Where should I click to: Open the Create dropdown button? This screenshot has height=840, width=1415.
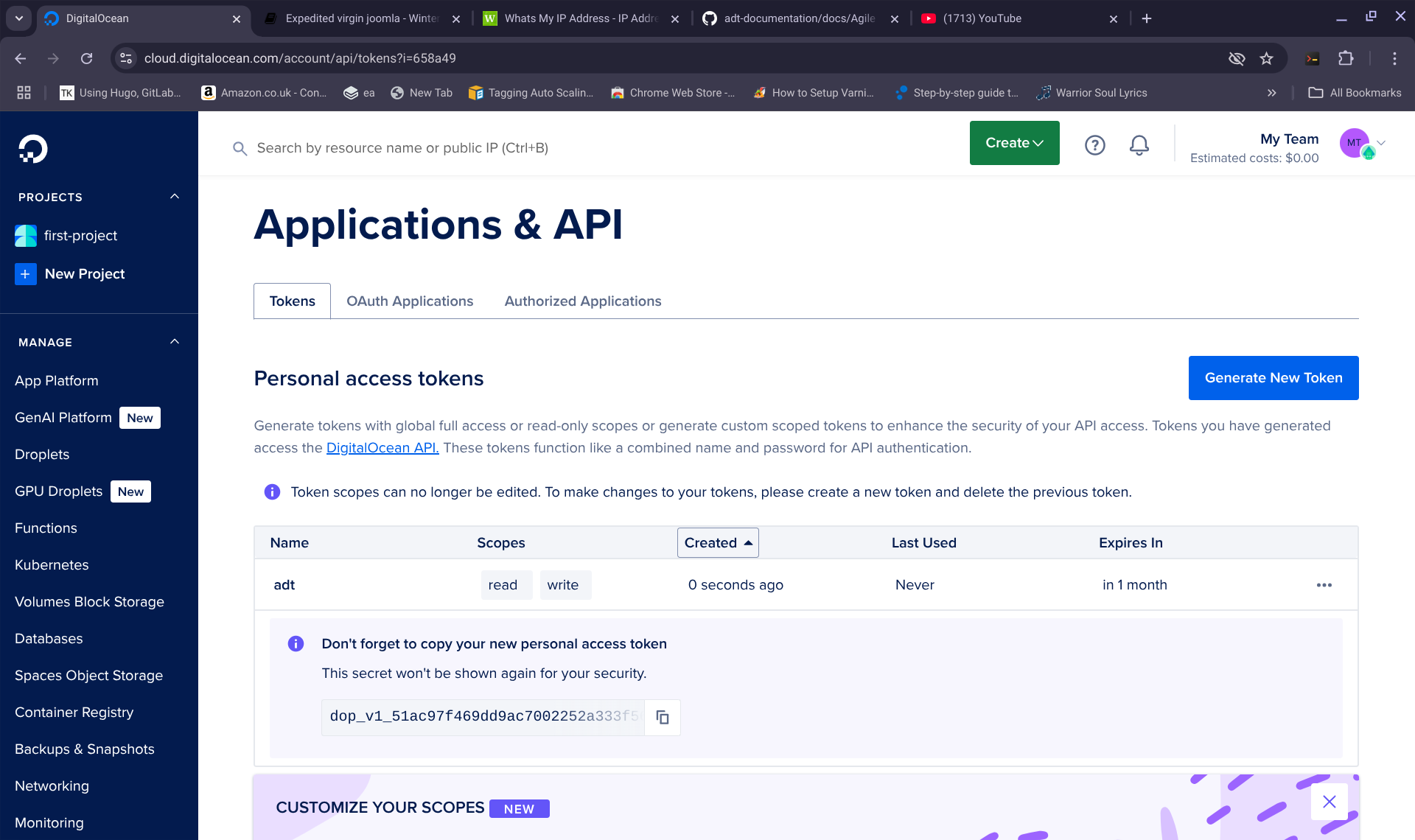(1014, 143)
